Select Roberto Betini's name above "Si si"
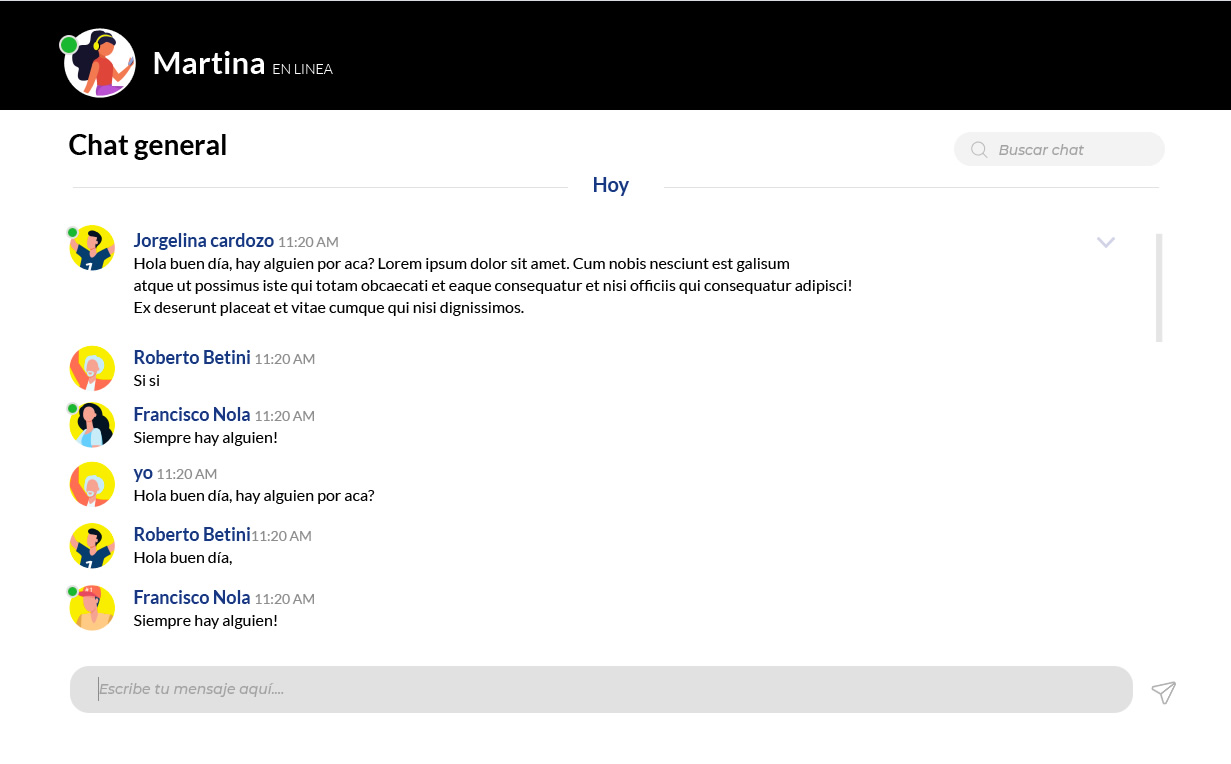The image size is (1231, 764). point(192,358)
